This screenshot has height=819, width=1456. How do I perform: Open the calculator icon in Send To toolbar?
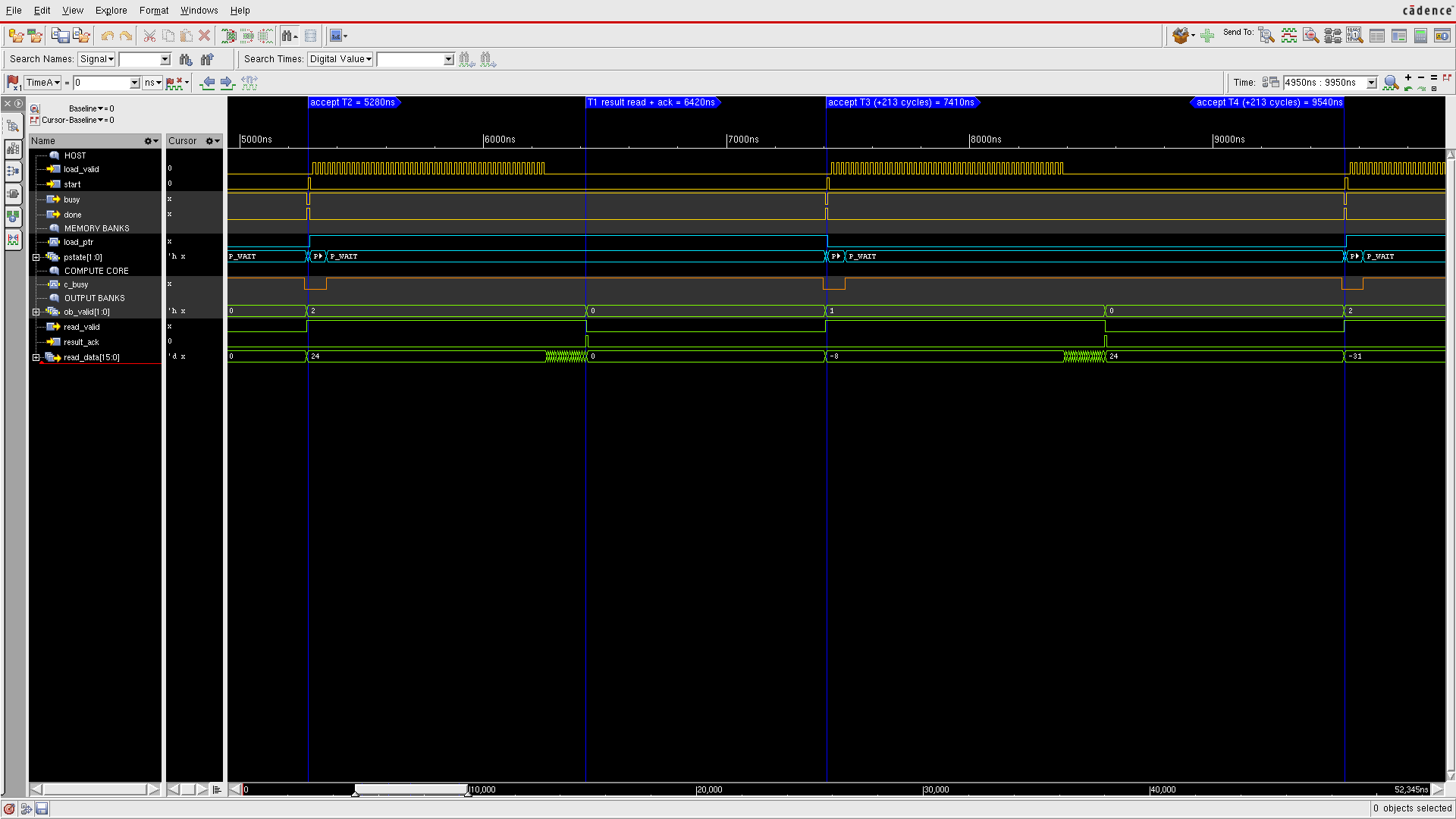click(x=1420, y=36)
